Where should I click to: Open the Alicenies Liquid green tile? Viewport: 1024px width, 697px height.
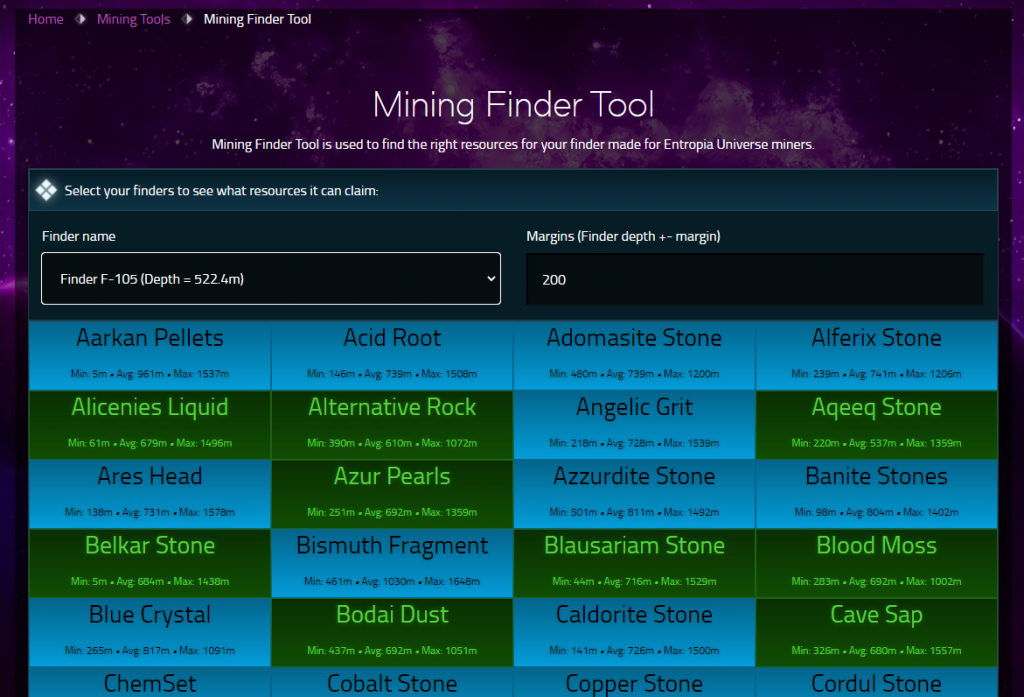[x=150, y=424]
